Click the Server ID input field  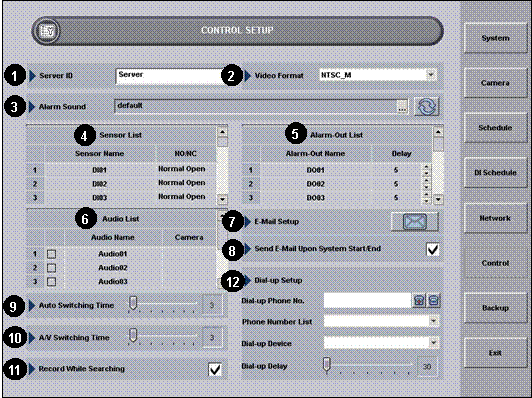coord(169,76)
